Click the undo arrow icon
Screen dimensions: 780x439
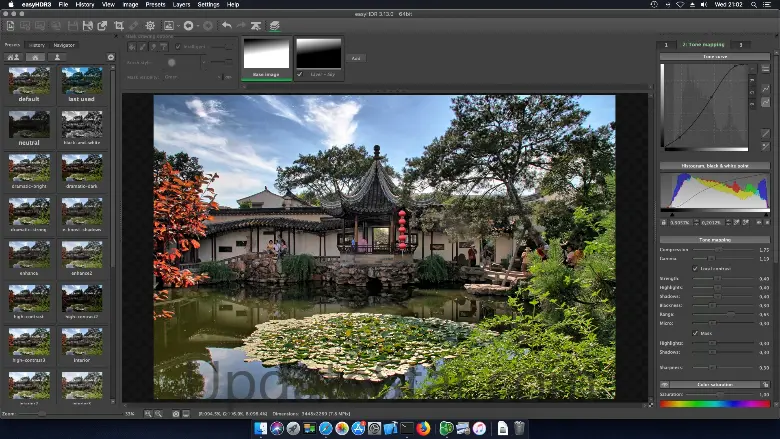coord(227,25)
